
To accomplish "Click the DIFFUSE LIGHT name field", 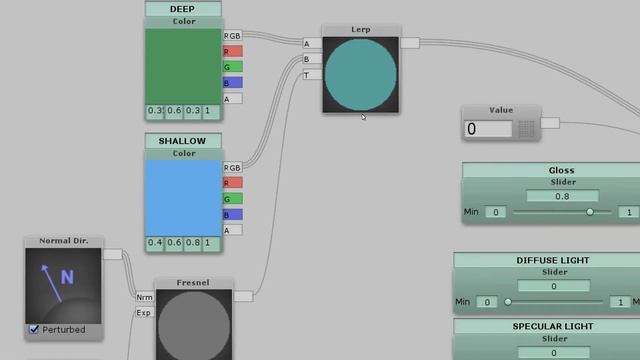I will (x=547, y=260).
